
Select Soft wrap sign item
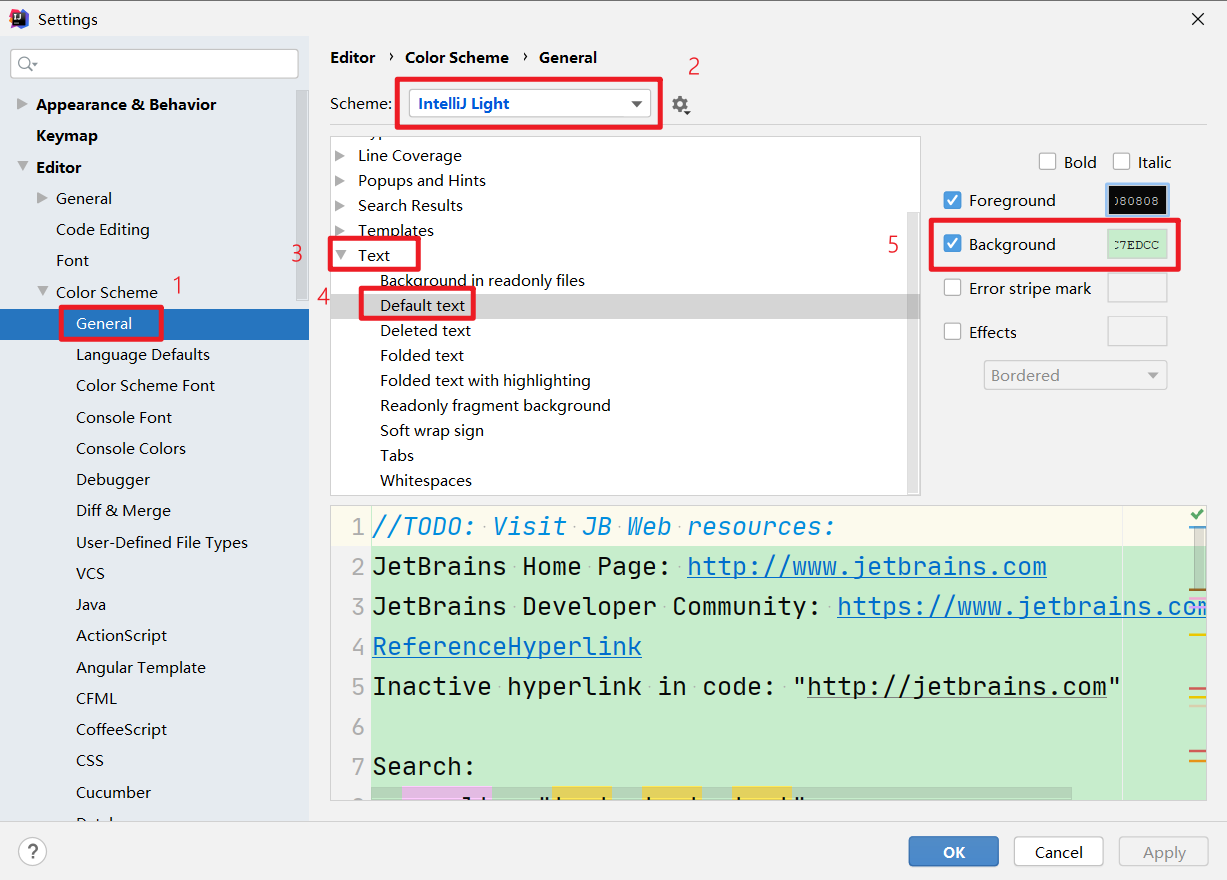(x=432, y=431)
